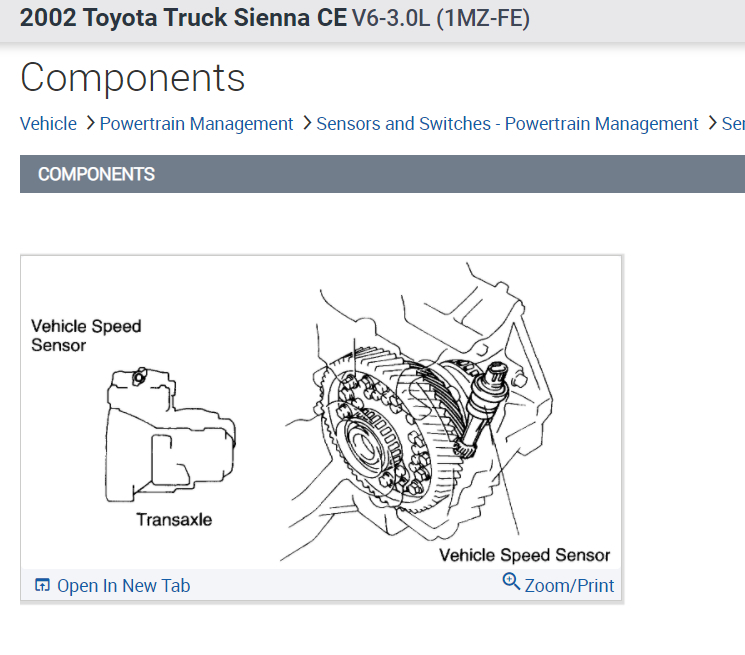Click the chevron before Powertrain Management

tap(89, 123)
